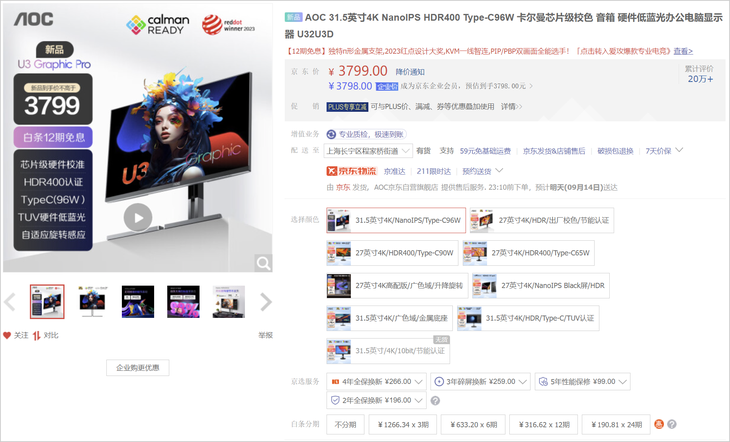Click 211限时达 delivery option
Image resolution: width=730 pixels, height=442 pixels.
433,171
